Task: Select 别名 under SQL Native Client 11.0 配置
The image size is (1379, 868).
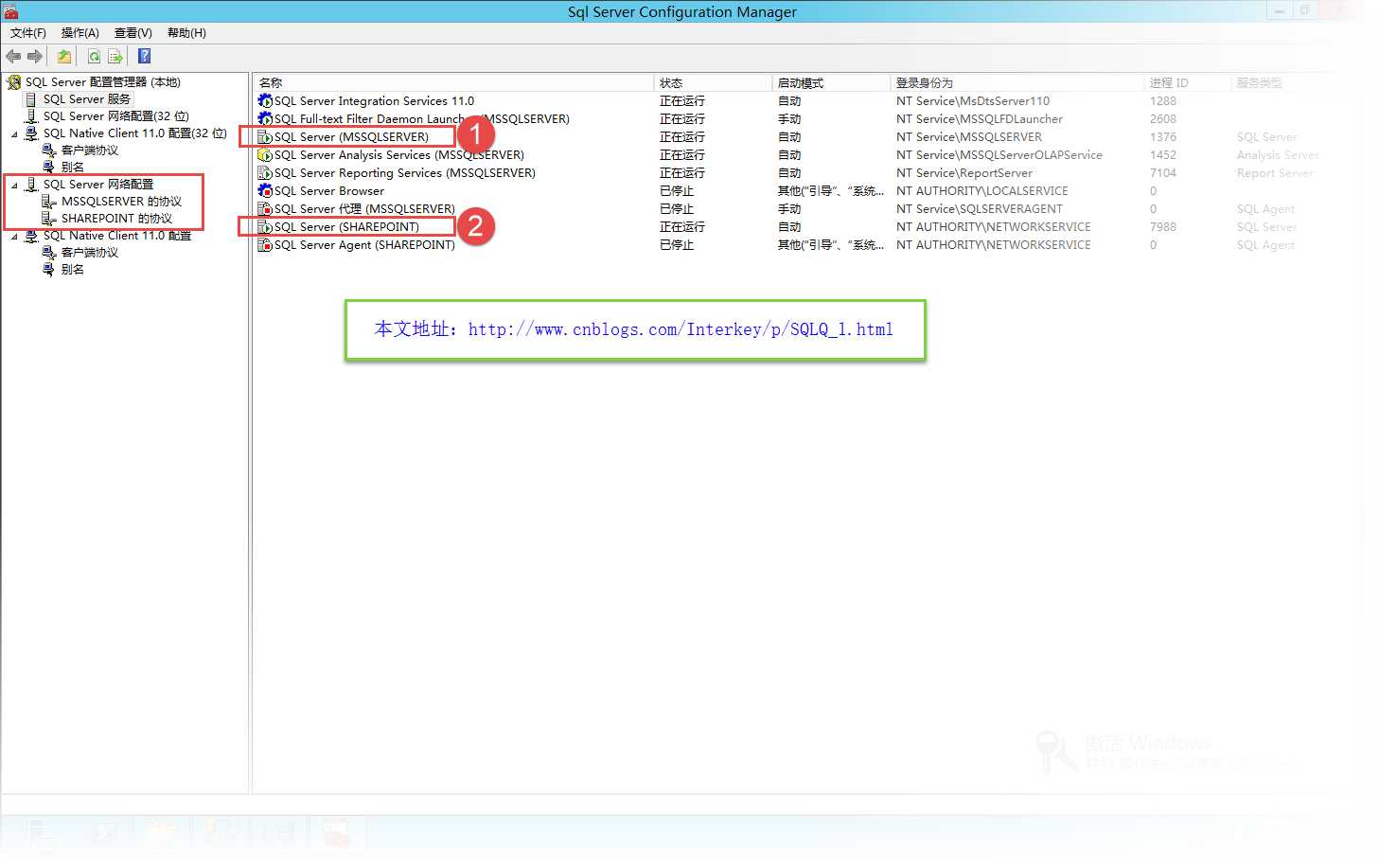Action: (x=73, y=270)
